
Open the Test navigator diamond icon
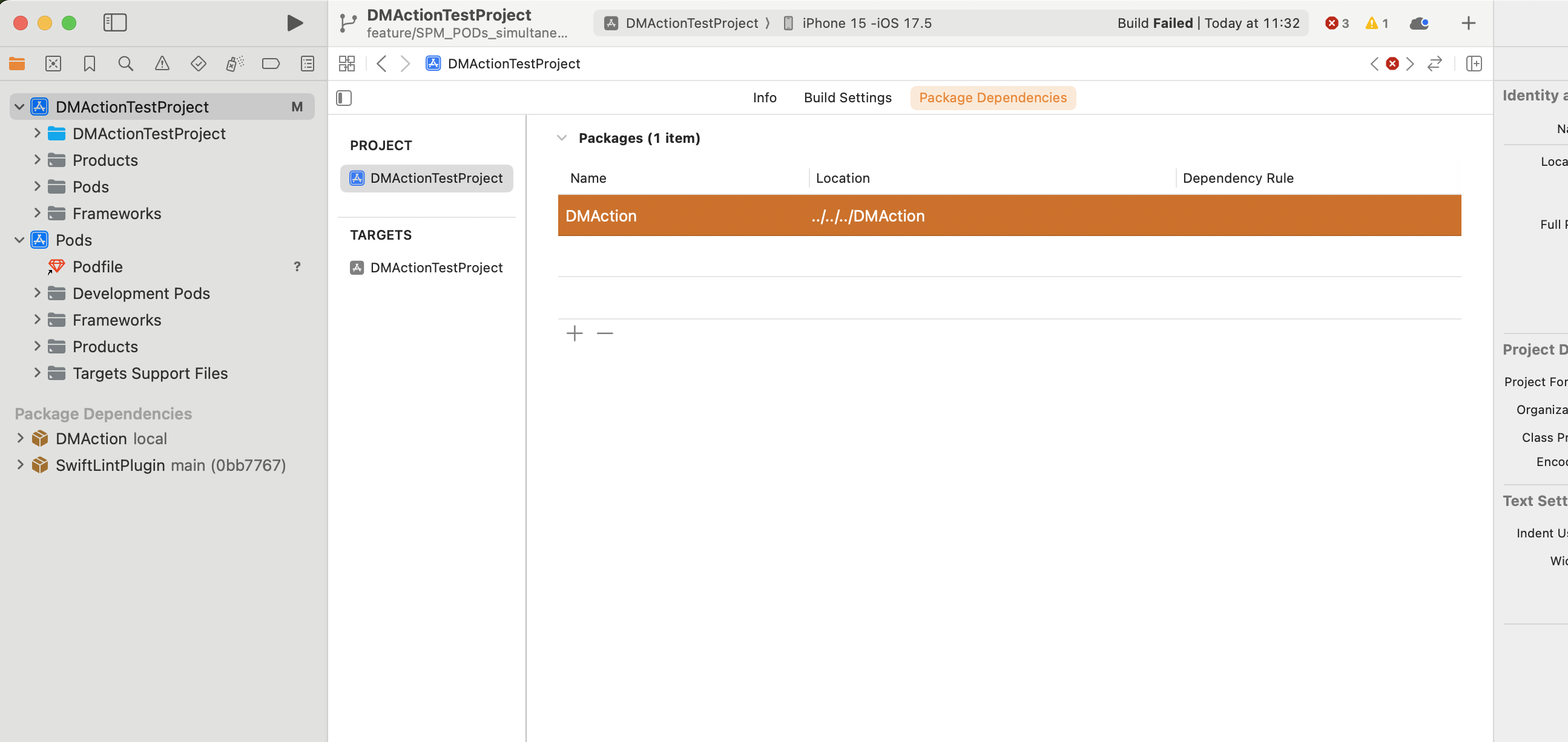199,64
